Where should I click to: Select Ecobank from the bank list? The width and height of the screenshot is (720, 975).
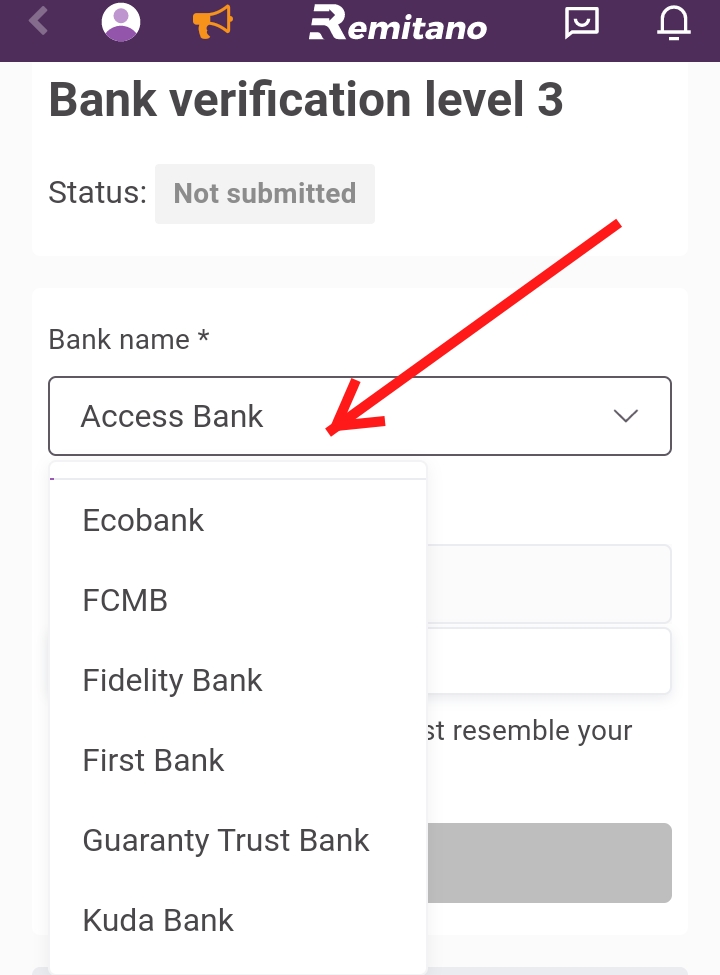[144, 520]
